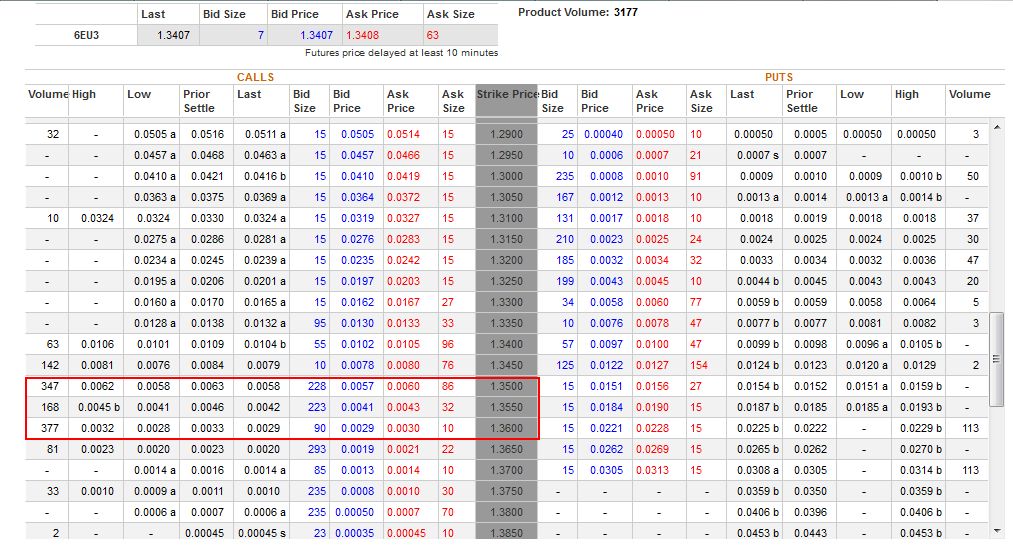This screenshot has width=1013, height=552.
Task: Click the Strike Price column header
Action: (x=507, y=95)
